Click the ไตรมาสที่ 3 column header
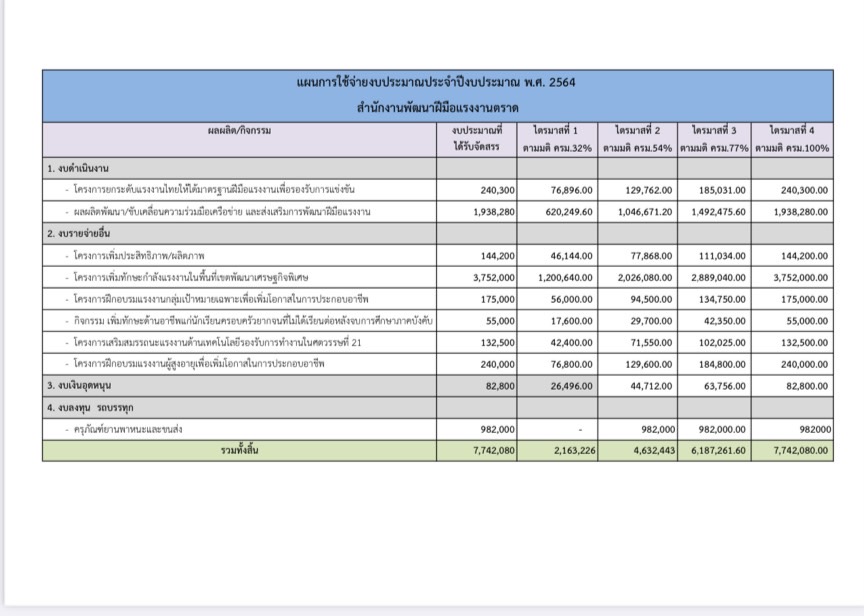864x616 pixels. click(x=714, y=139)
